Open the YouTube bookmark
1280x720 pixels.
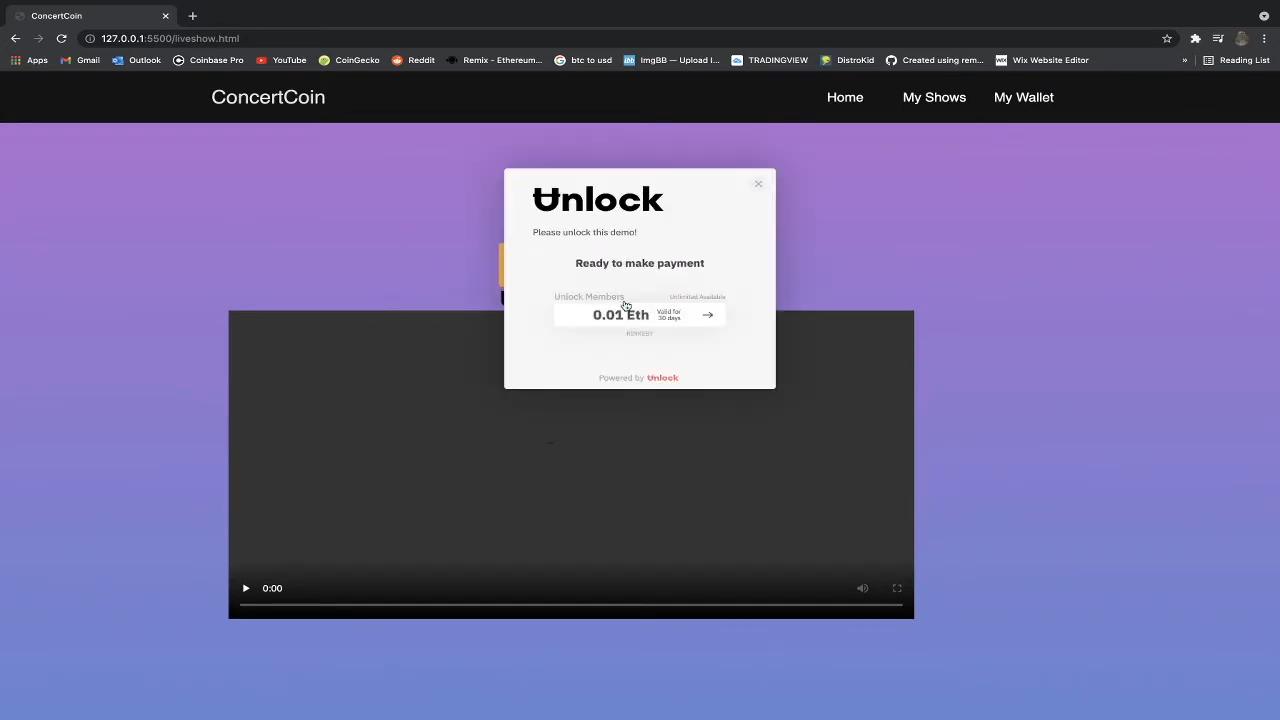pyautogui.click(x=281, y=60)
